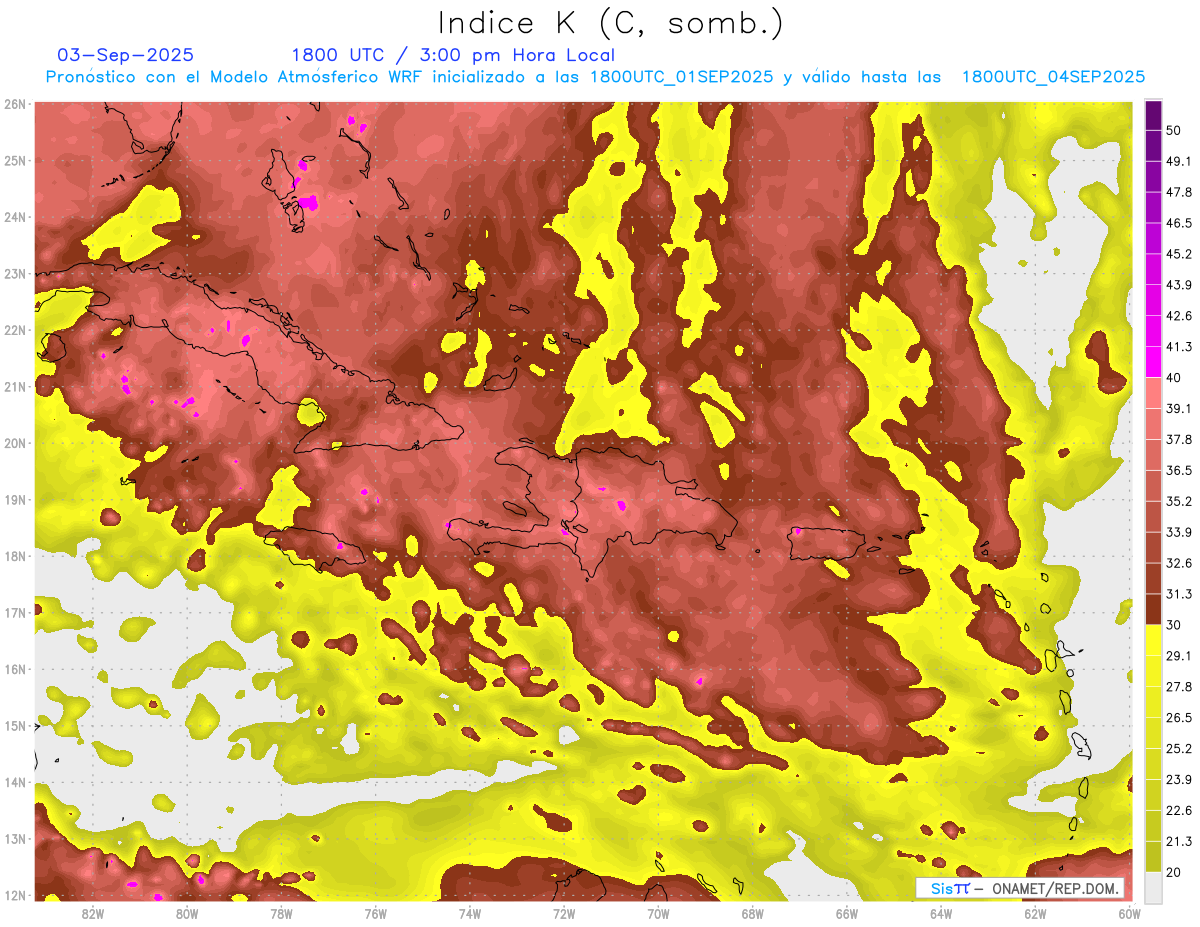
Task: Pick the magenta color bar segment between 40 and 41.3
Action: 1153,361
